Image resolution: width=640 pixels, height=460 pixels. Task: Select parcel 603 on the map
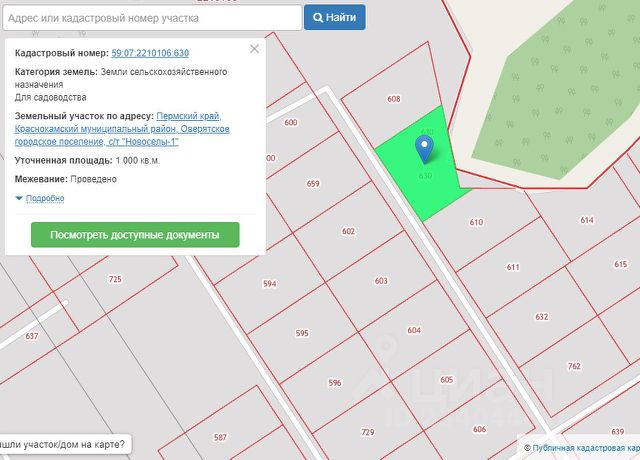381,281
